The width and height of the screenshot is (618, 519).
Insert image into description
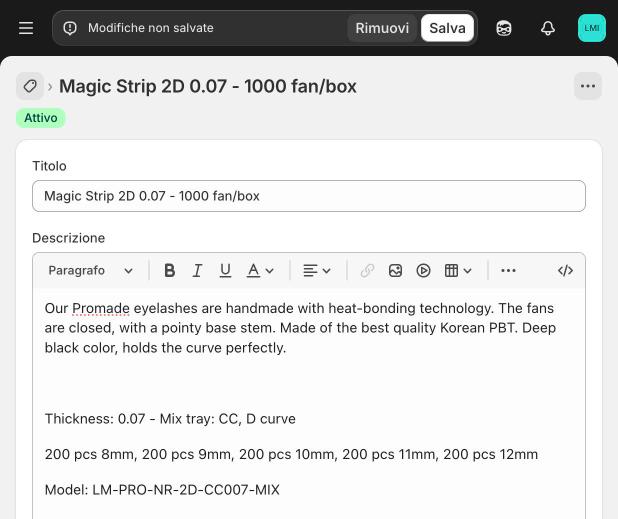pos(395,271)
